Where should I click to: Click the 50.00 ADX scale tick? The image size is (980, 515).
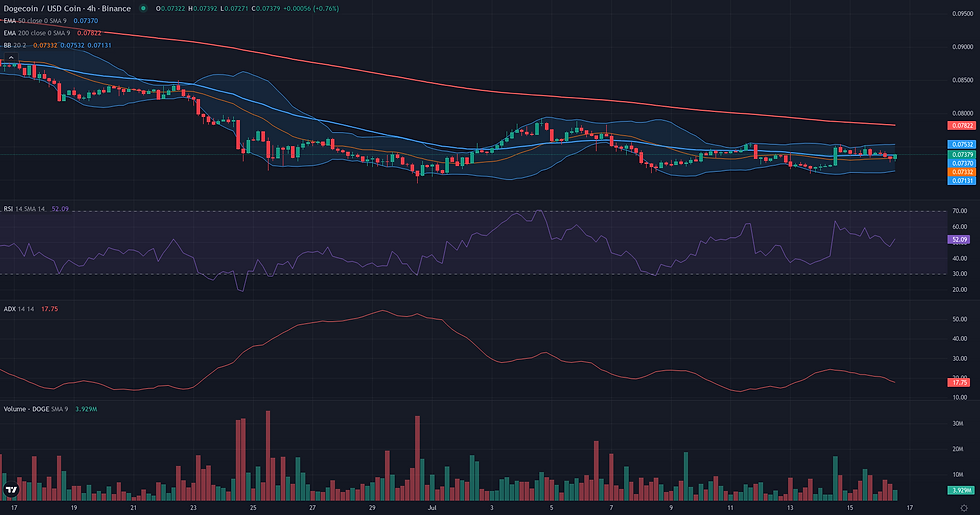pos(960,319)
